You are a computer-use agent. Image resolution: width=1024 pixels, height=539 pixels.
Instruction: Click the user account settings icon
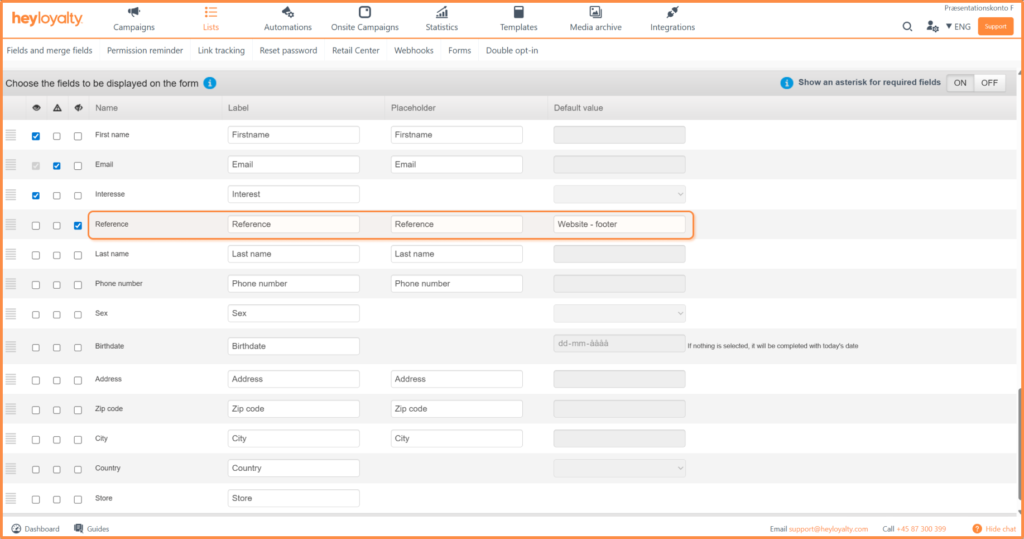tap(932, 27)
